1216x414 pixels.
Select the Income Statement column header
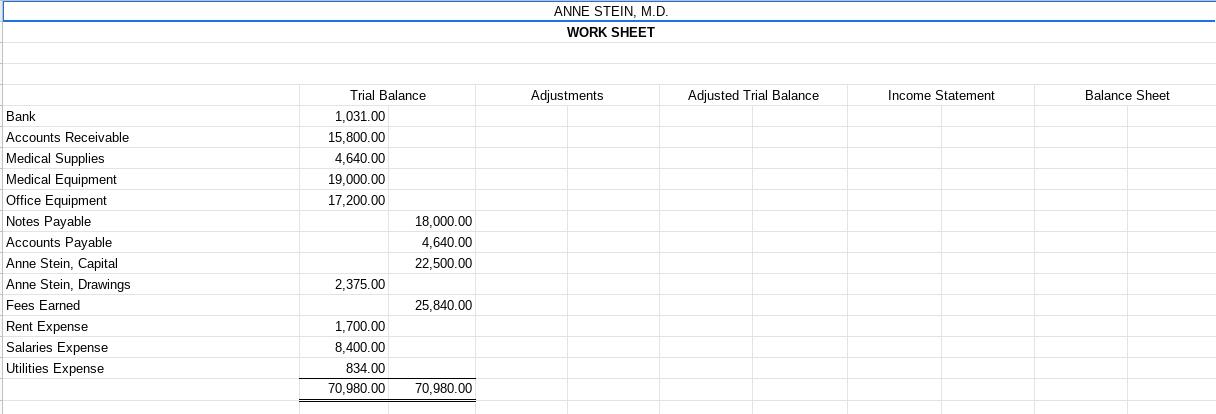(941, 95)
